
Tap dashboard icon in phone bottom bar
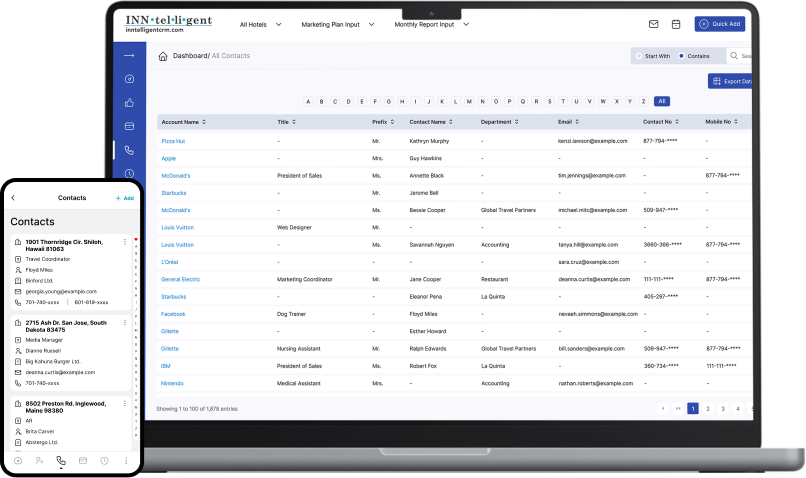pyautogui.click(x=18, y=461)
